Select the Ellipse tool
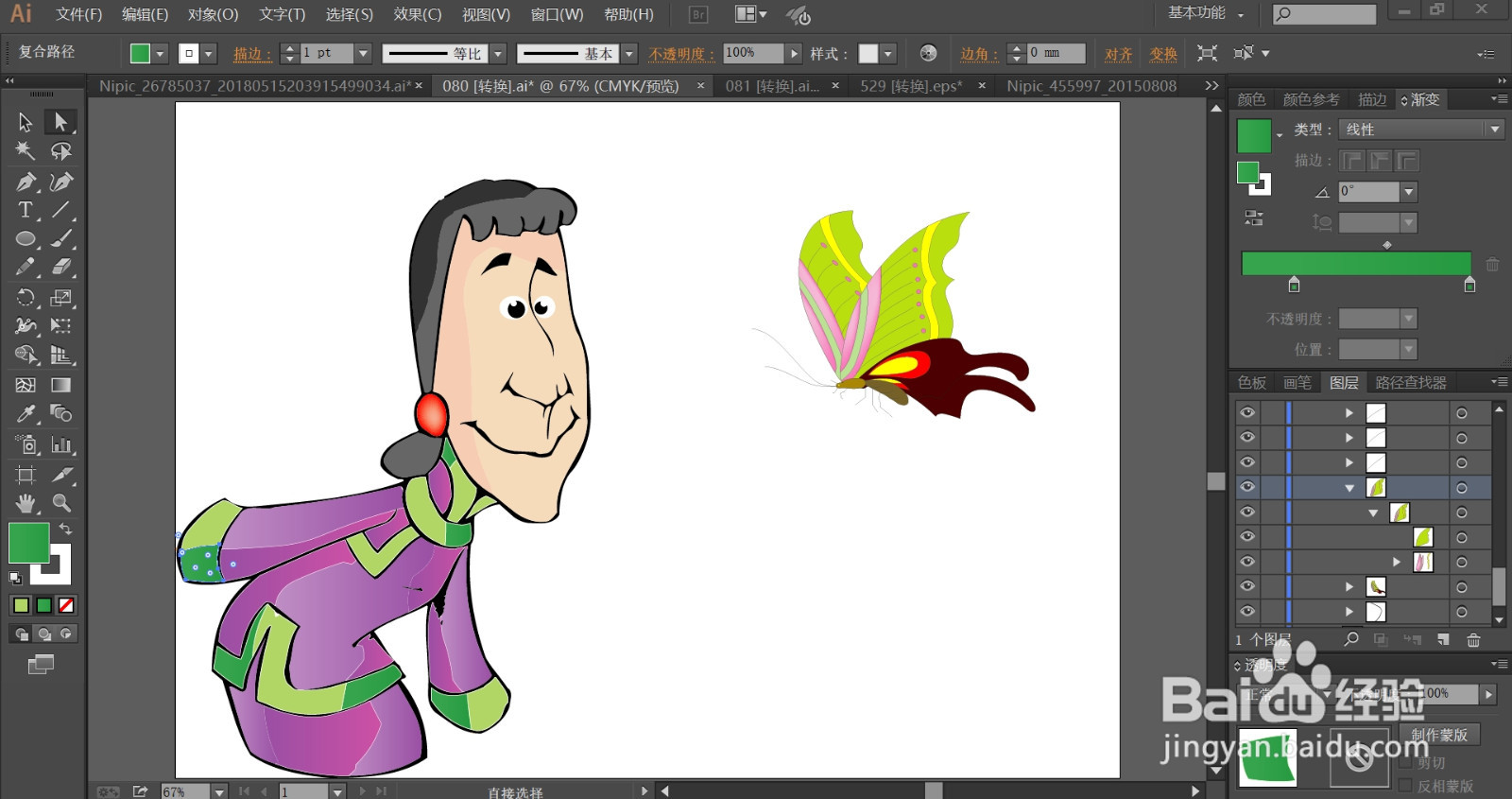Viewport: 1512px width, 799px height. click(26, 239)
